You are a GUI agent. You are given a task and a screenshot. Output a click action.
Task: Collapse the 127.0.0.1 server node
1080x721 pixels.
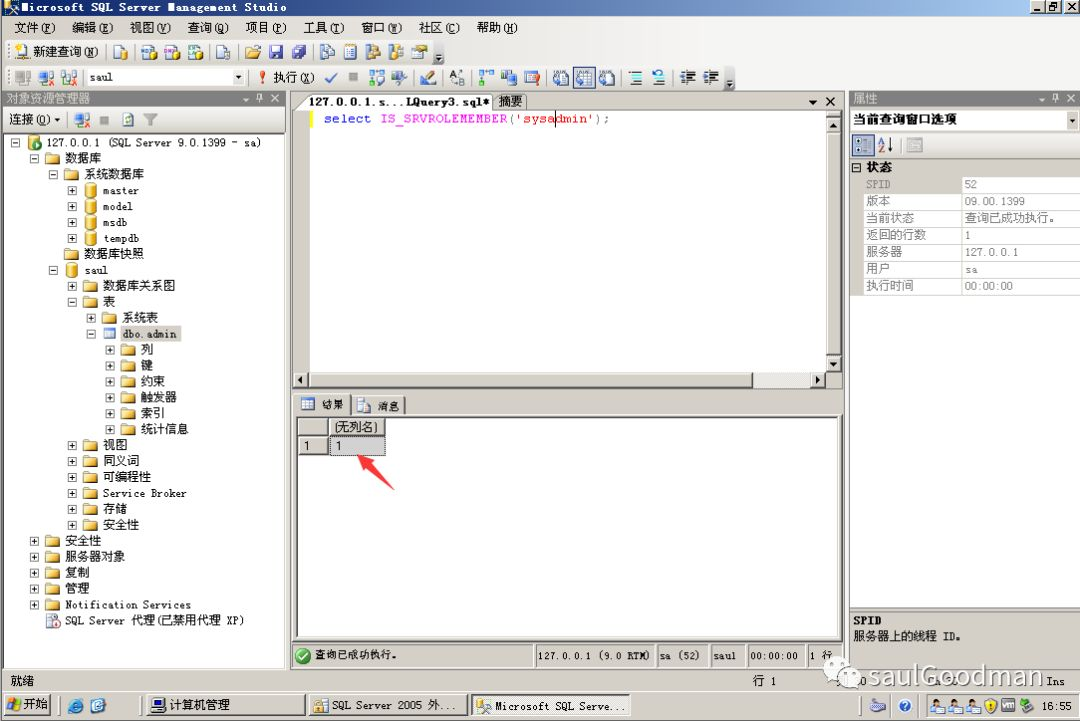tap(16, 143)
